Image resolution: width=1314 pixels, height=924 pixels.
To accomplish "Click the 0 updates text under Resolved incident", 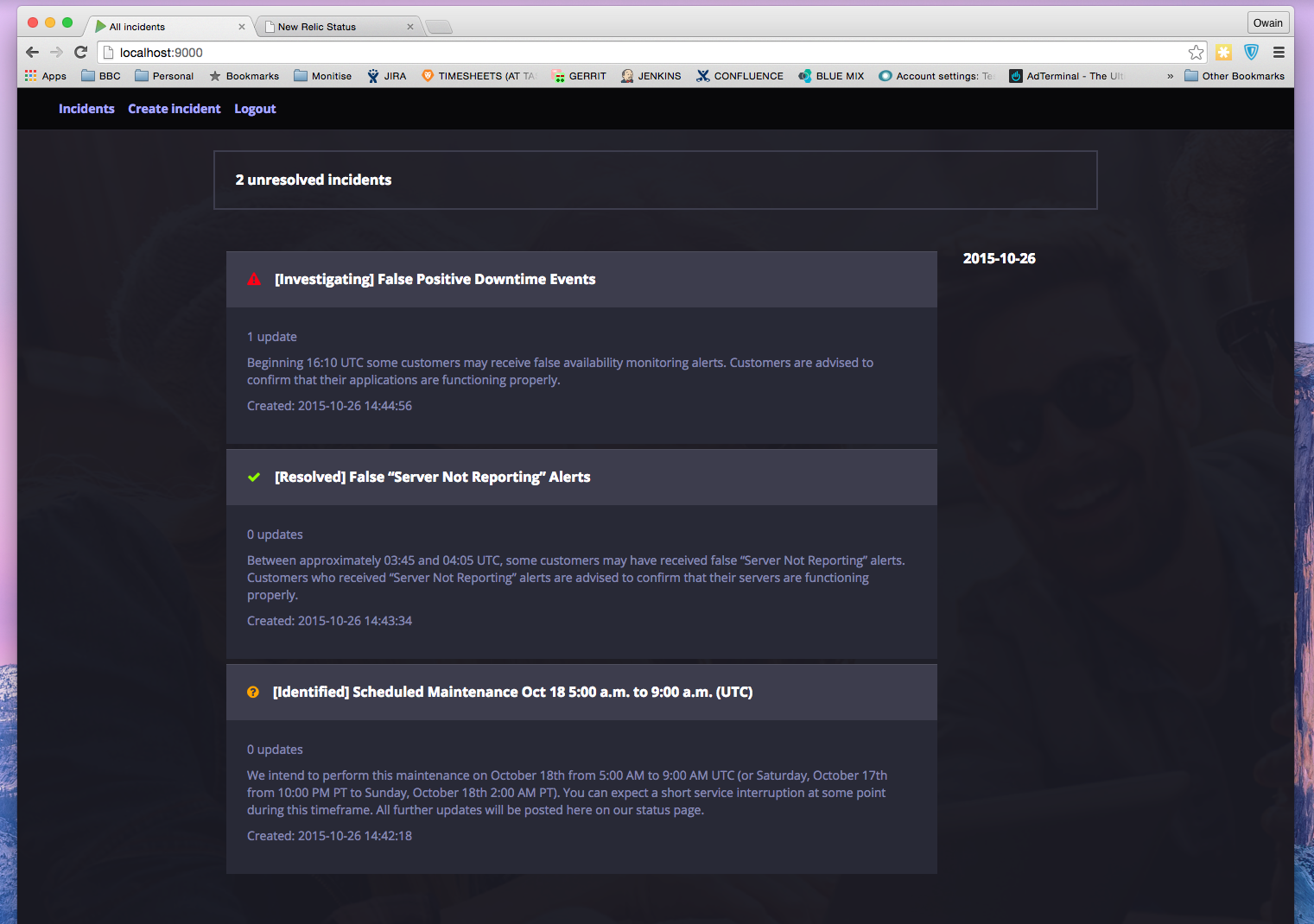I will click(275, 535).
